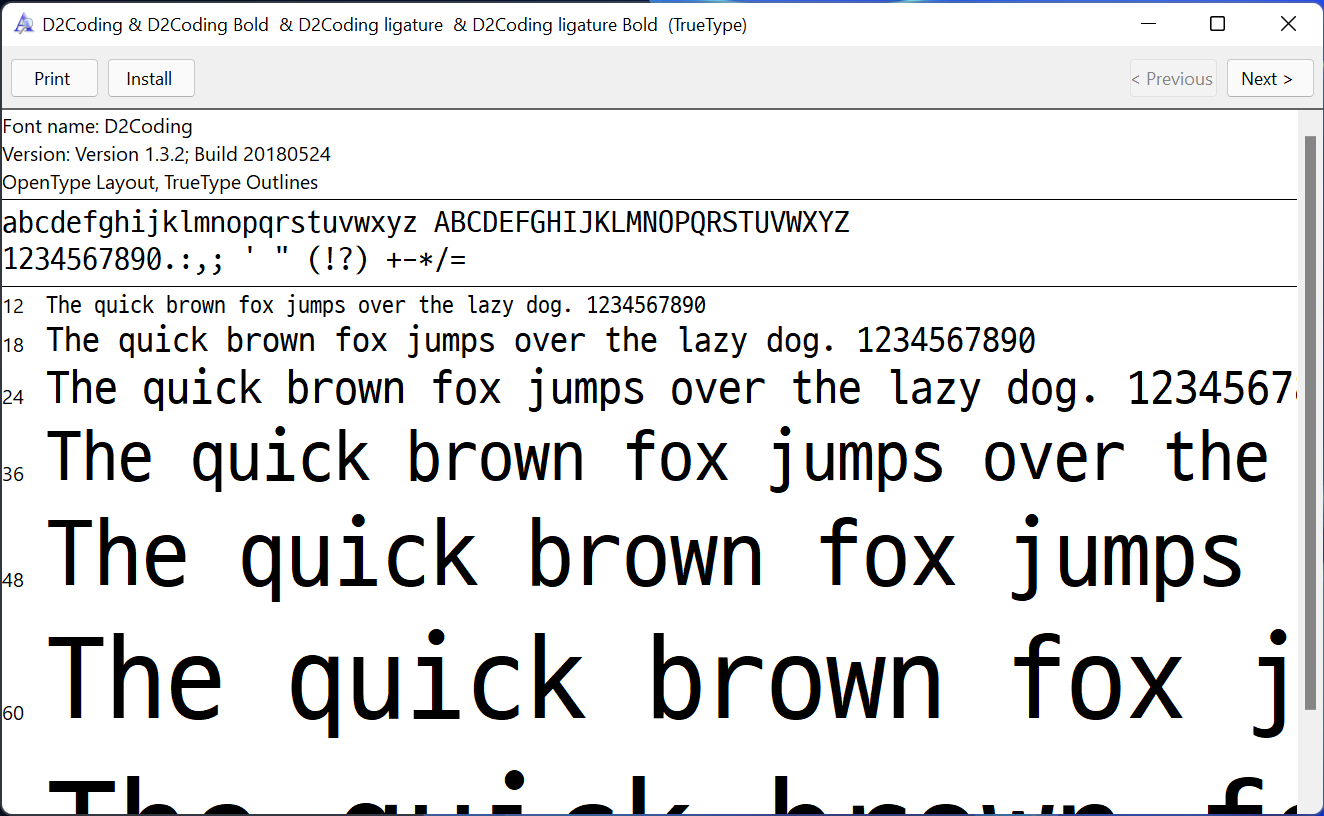Click the lowercase and uppercase alphabet sample line
This screenshot has height=816, width=1324.
pyautogui.click(x=426, y=223)
